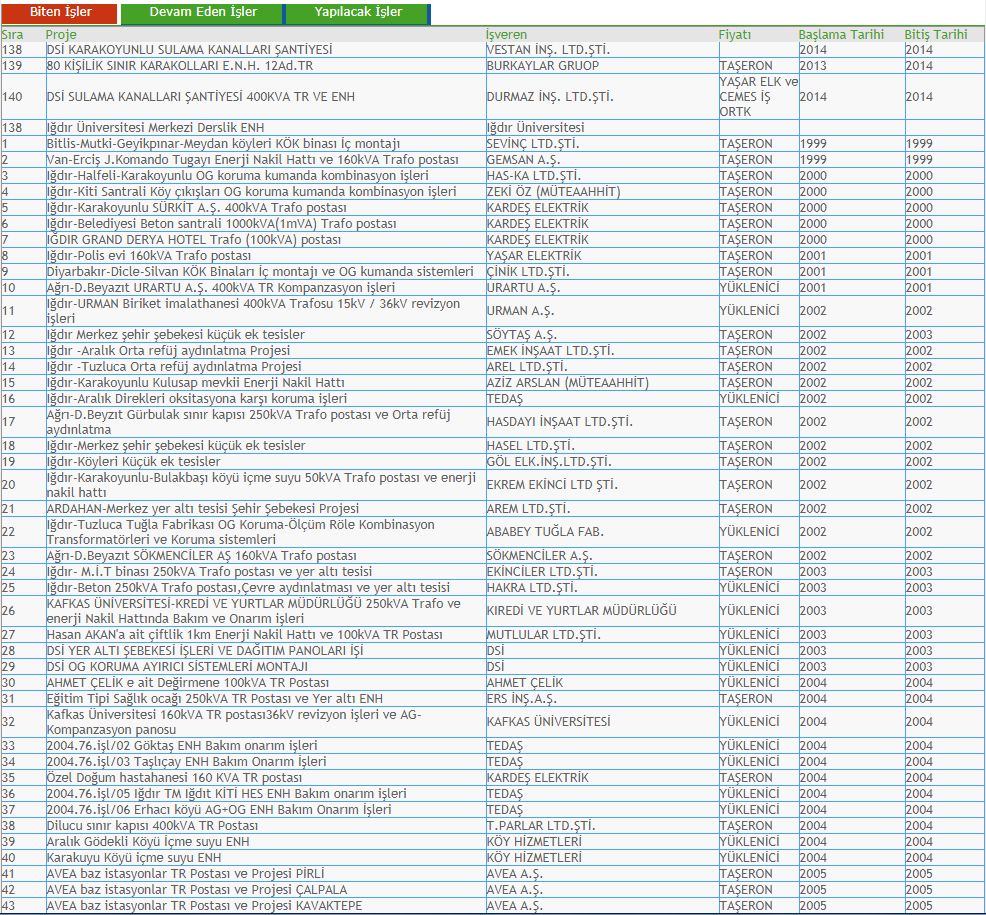Click HAKRA LTD.ŞTİ. employer cell
This screenshot has width=986, height=915.
point(602,588)
